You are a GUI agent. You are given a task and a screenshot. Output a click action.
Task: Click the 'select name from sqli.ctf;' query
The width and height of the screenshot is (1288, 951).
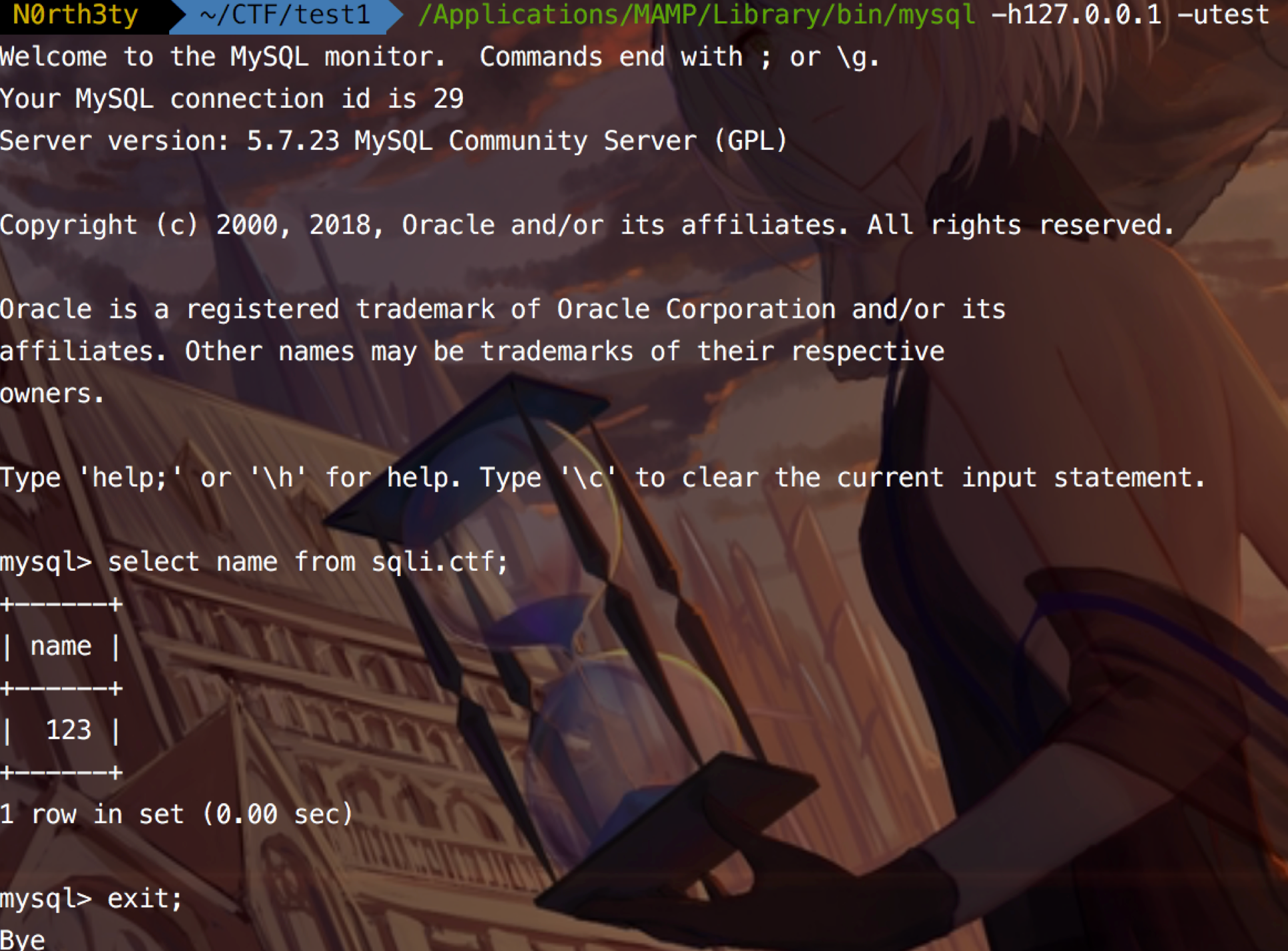tap(308, 562)
